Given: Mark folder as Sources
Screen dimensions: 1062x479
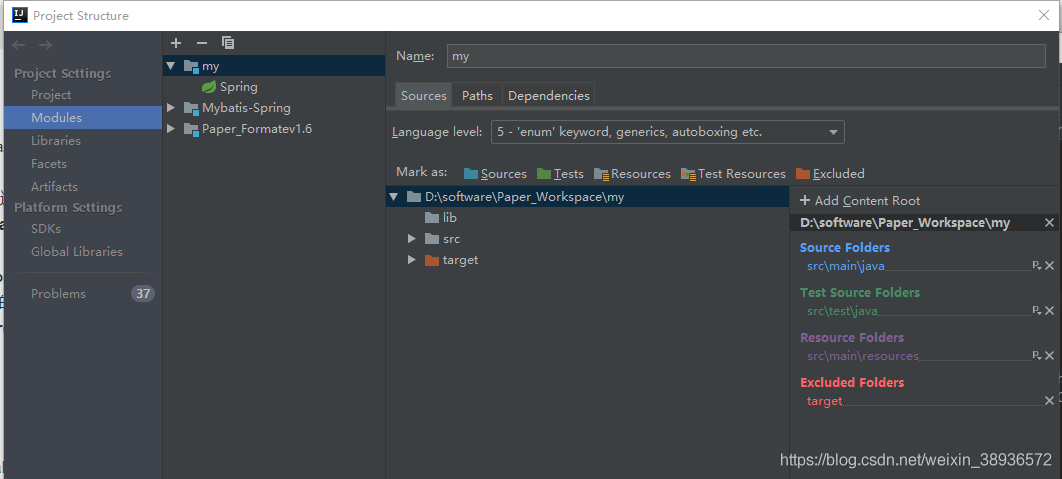Looking at the screenshot, I should pos(495,173).
